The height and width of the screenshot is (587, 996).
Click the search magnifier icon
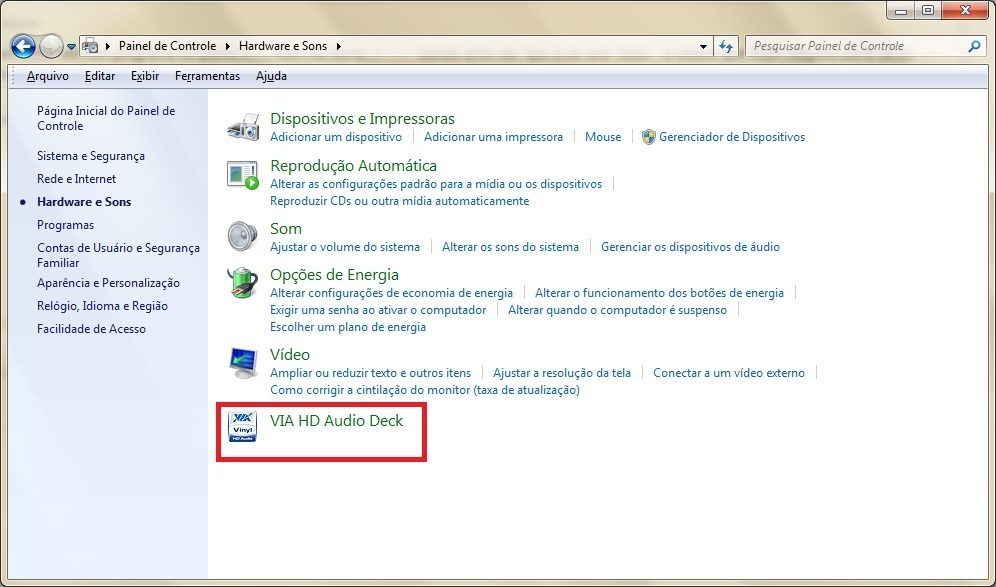point(974,46)
